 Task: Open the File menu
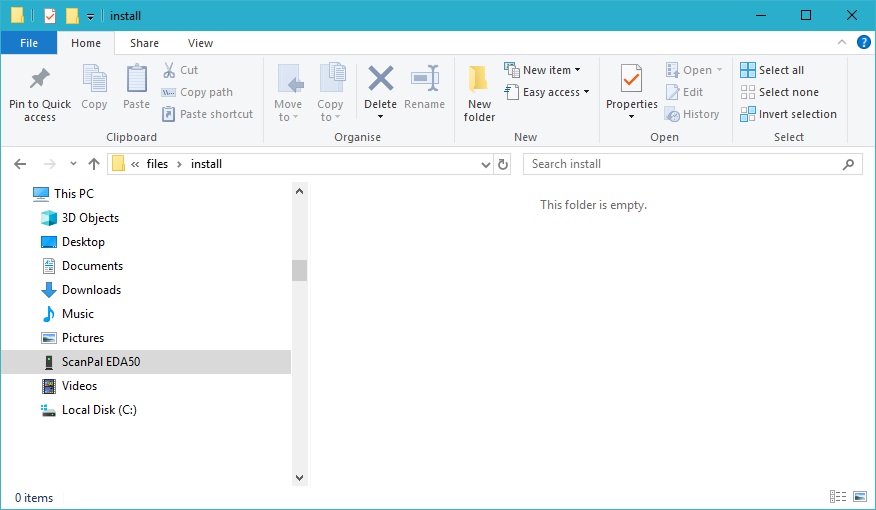point(29,43)
